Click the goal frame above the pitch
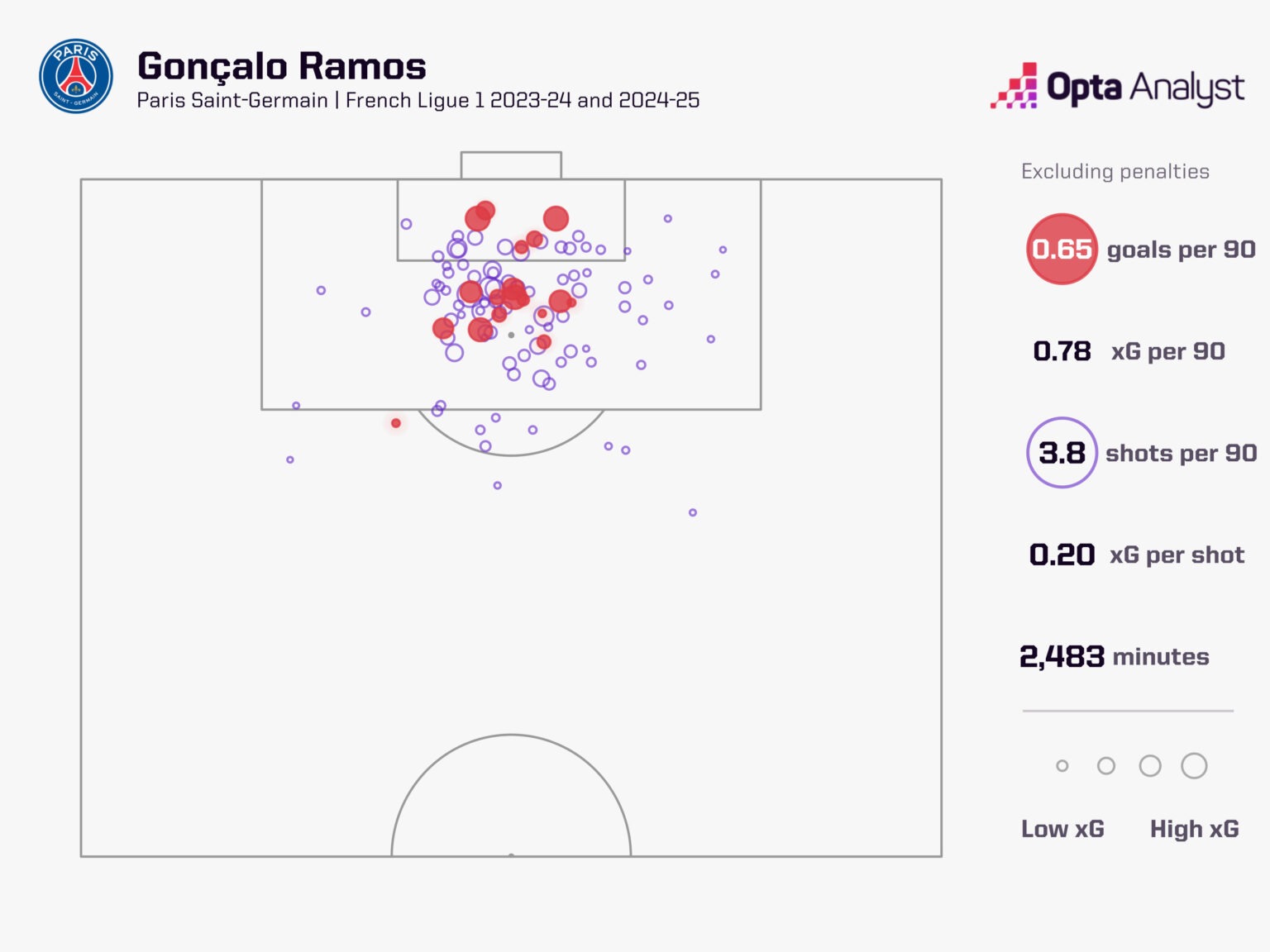Image resolution: width=1270 pixels, height=952 pixels. pos(511,164)
